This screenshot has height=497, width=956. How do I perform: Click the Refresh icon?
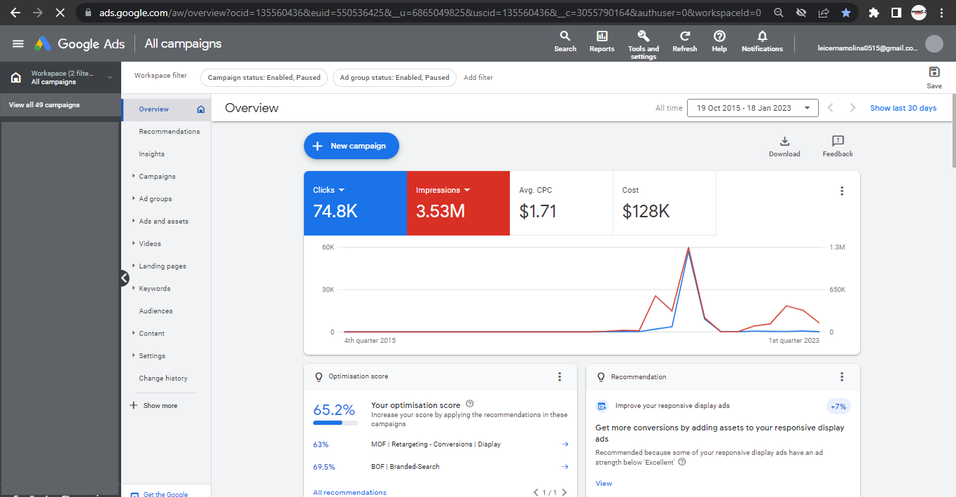click(685, 40)
